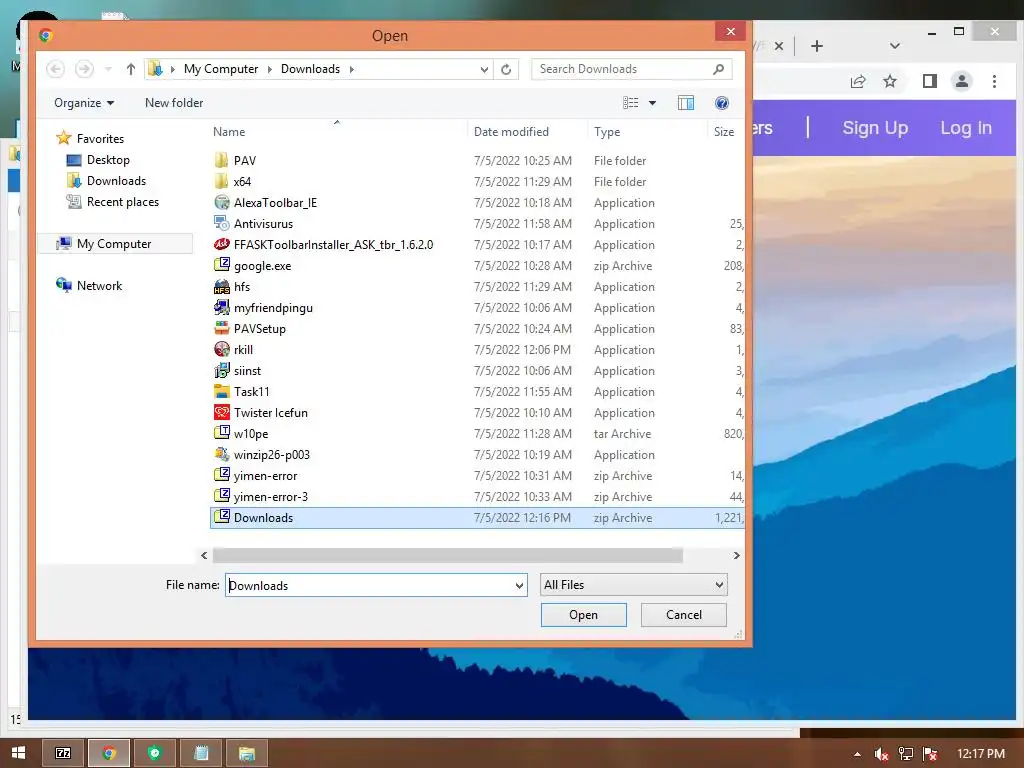This screenshot has height=768, width=1024.
Task: Click the Back navigation arrow in Open dialog
Action: pos(56,69)
